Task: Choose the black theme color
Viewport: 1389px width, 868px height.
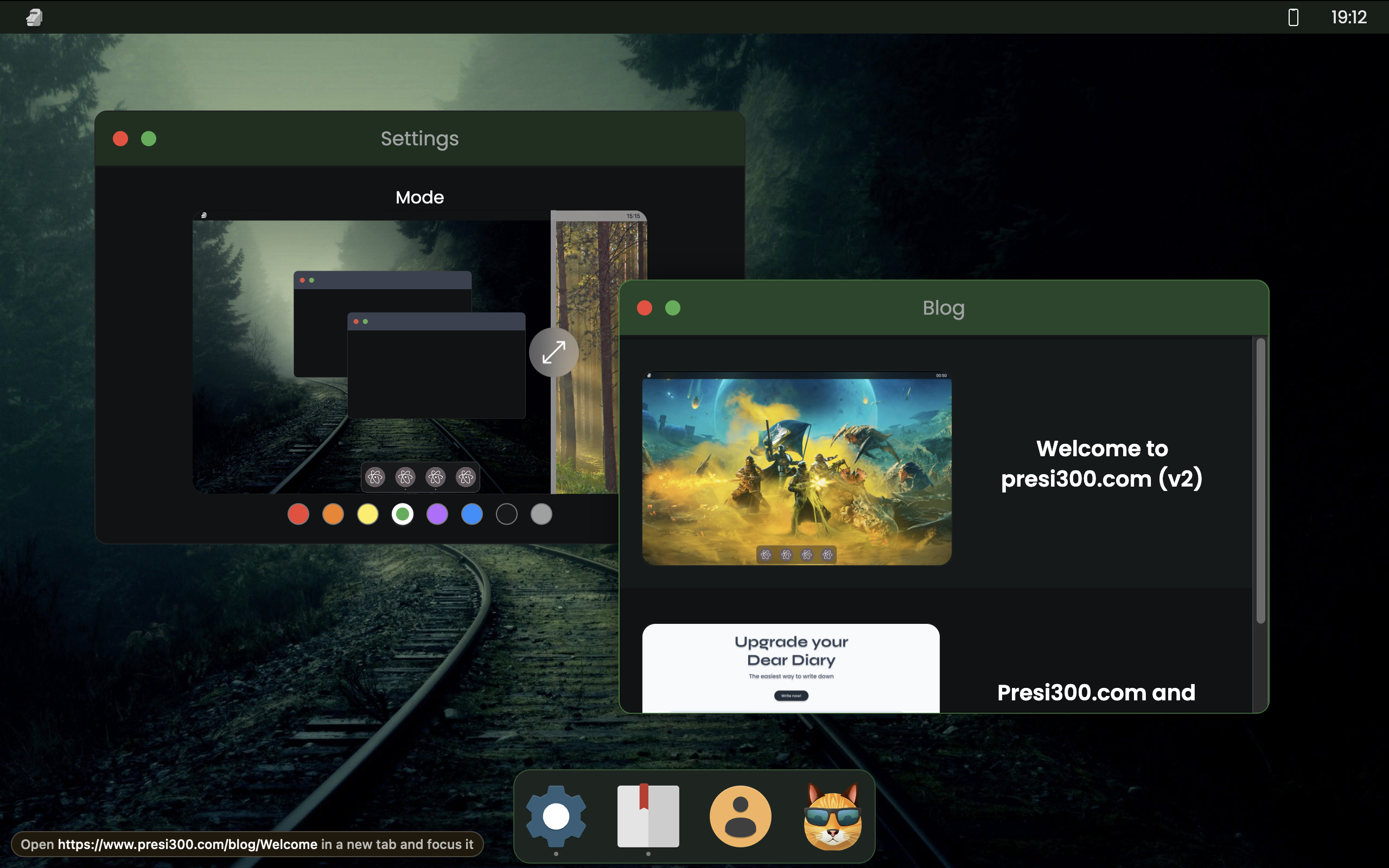Action: [507, 514]
